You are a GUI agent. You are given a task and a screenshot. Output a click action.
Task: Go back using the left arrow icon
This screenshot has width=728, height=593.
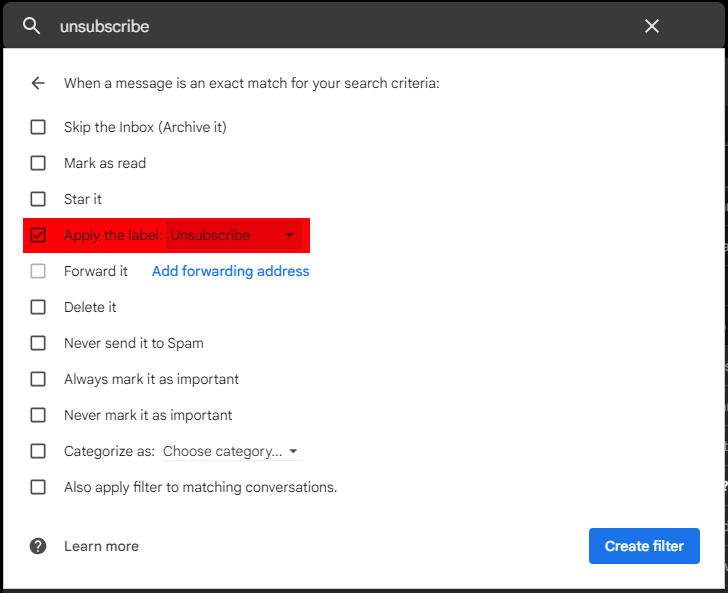click(x=38, y=83)
